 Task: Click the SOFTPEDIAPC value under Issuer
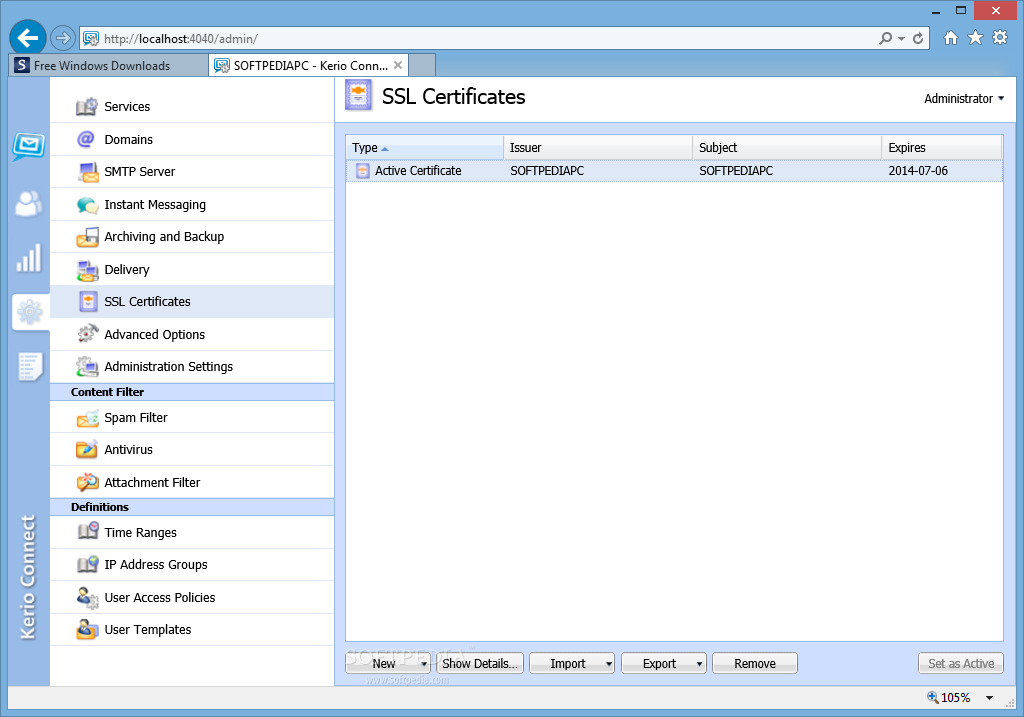547,170
